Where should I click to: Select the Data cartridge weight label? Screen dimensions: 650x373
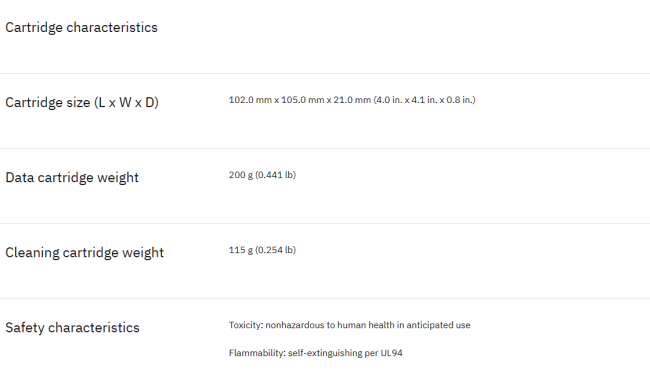(72, 177)
